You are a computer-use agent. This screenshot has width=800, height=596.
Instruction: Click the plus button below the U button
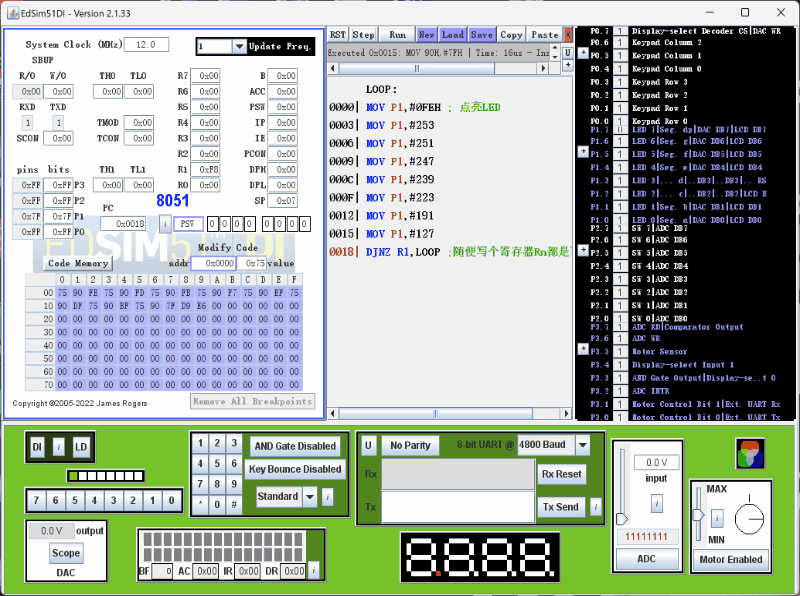click(567, 65)
